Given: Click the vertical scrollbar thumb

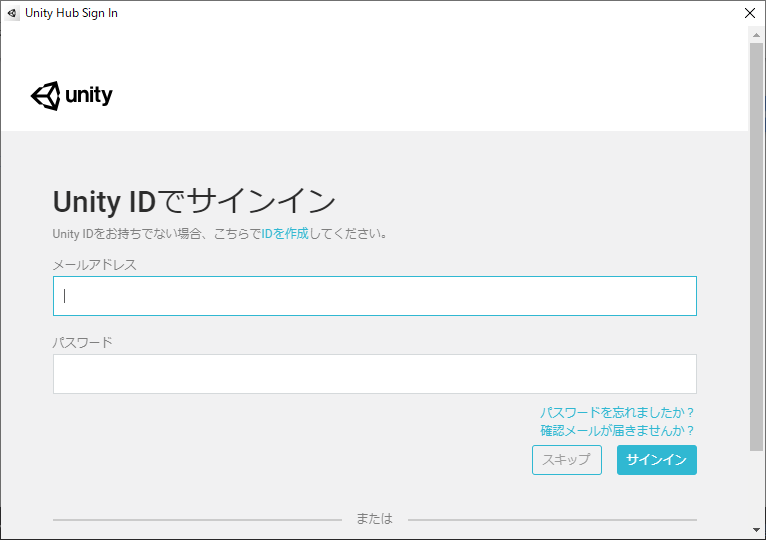Looking at the screenshot, I should [756, 247].
